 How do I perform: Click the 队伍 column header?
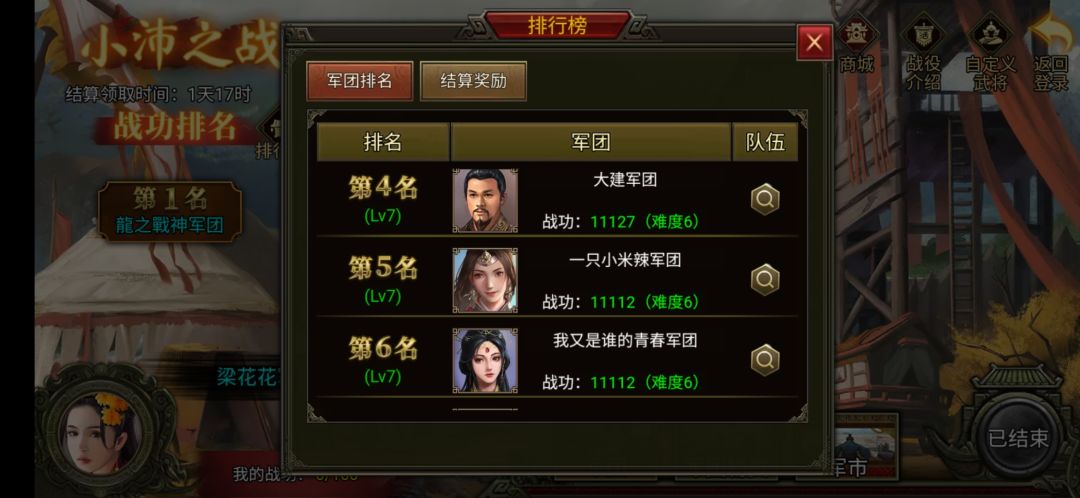tap(765, 142)
